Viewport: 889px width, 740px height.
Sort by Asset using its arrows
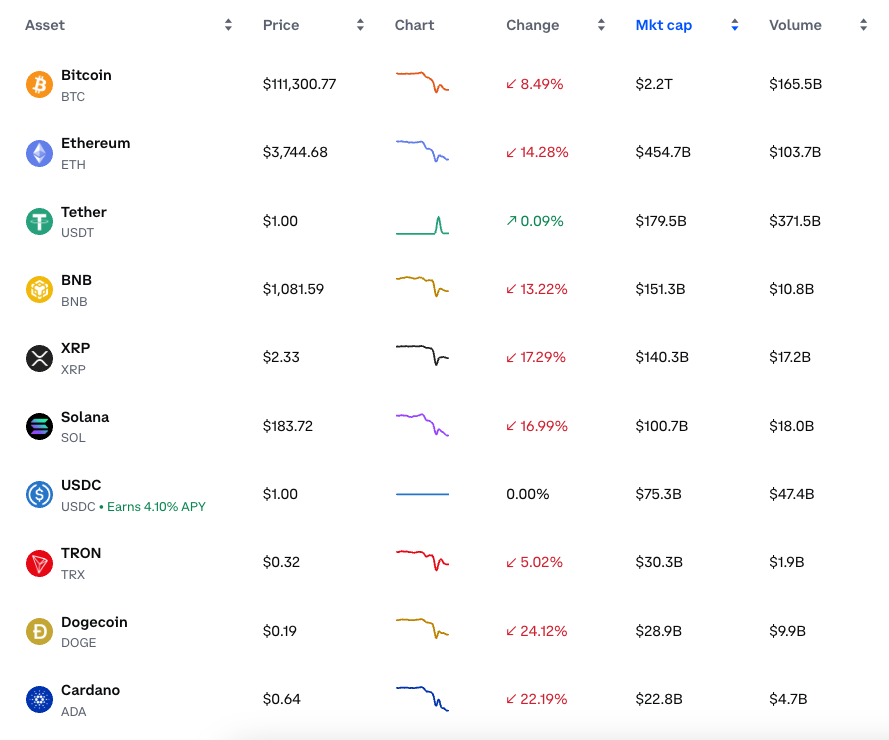[228, 25]
